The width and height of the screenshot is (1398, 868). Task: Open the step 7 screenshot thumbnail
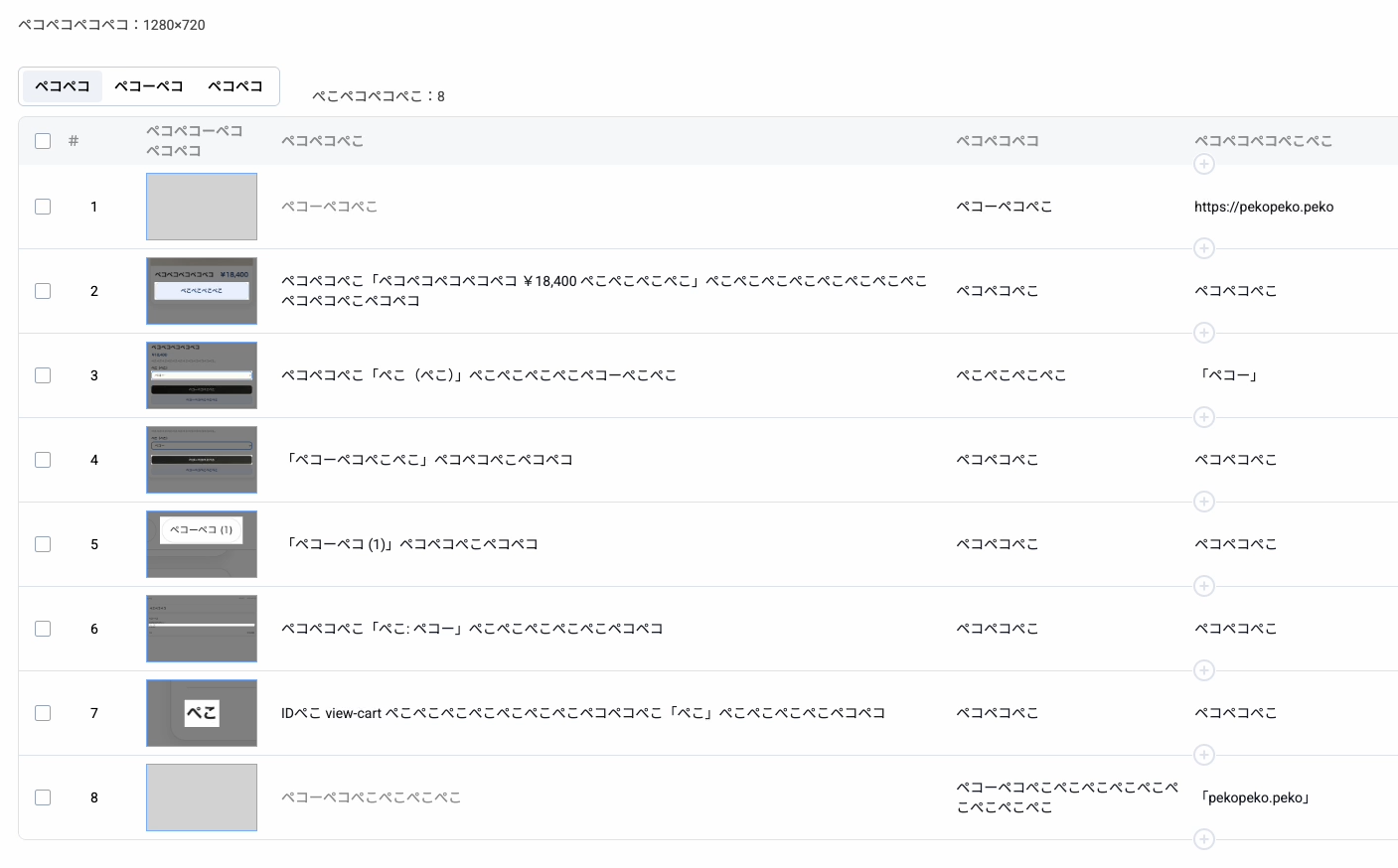pos(202,713)
